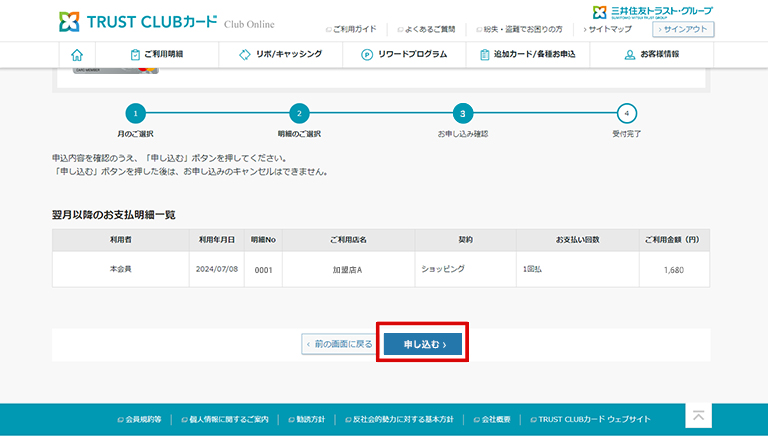Click the お支払い回数 column header

577,240
